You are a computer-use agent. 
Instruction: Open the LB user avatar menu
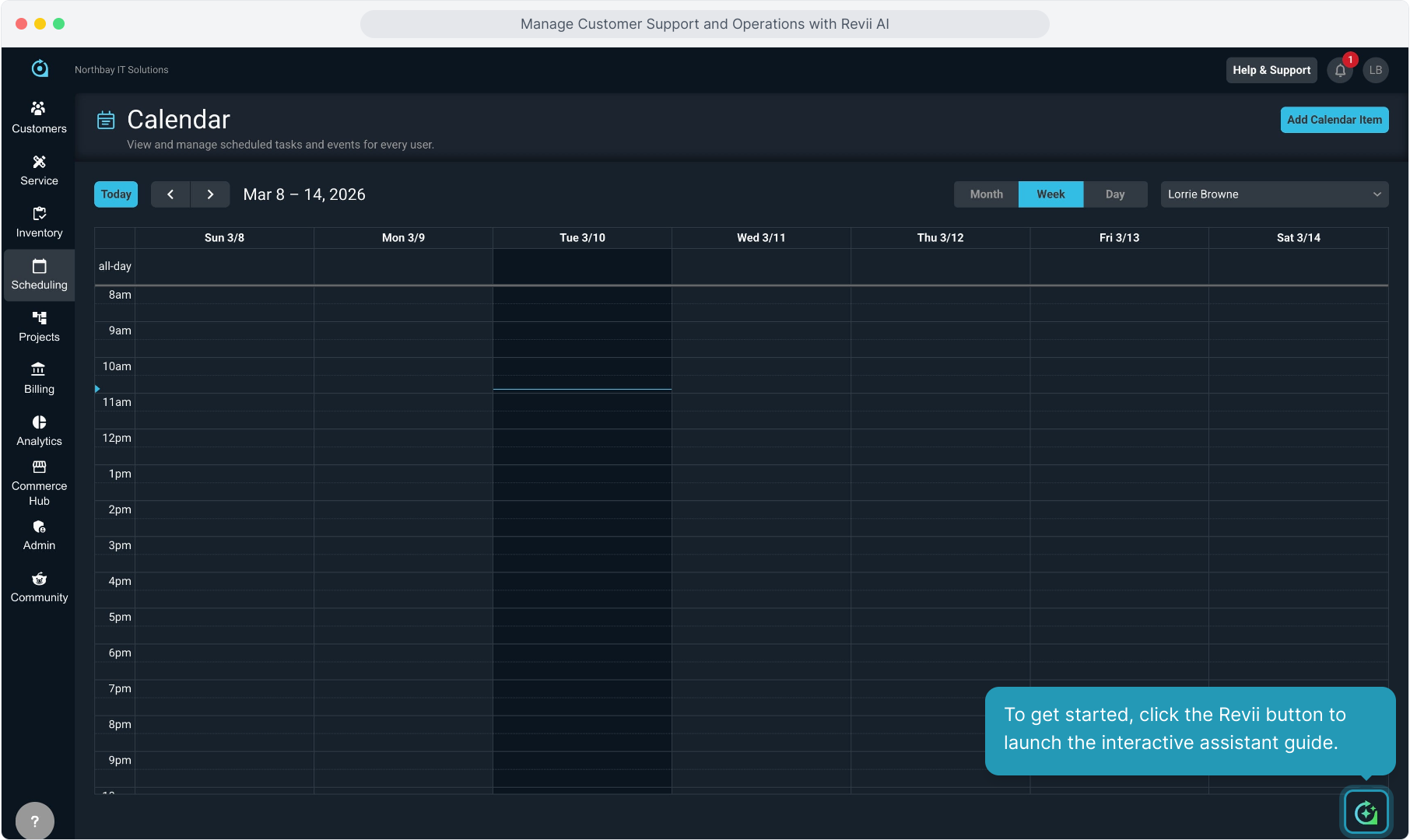[1376, 71]
